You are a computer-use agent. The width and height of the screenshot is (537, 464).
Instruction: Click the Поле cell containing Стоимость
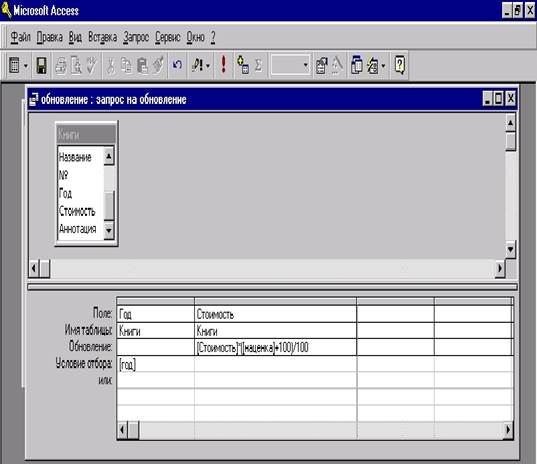click(x=275, y=314)
